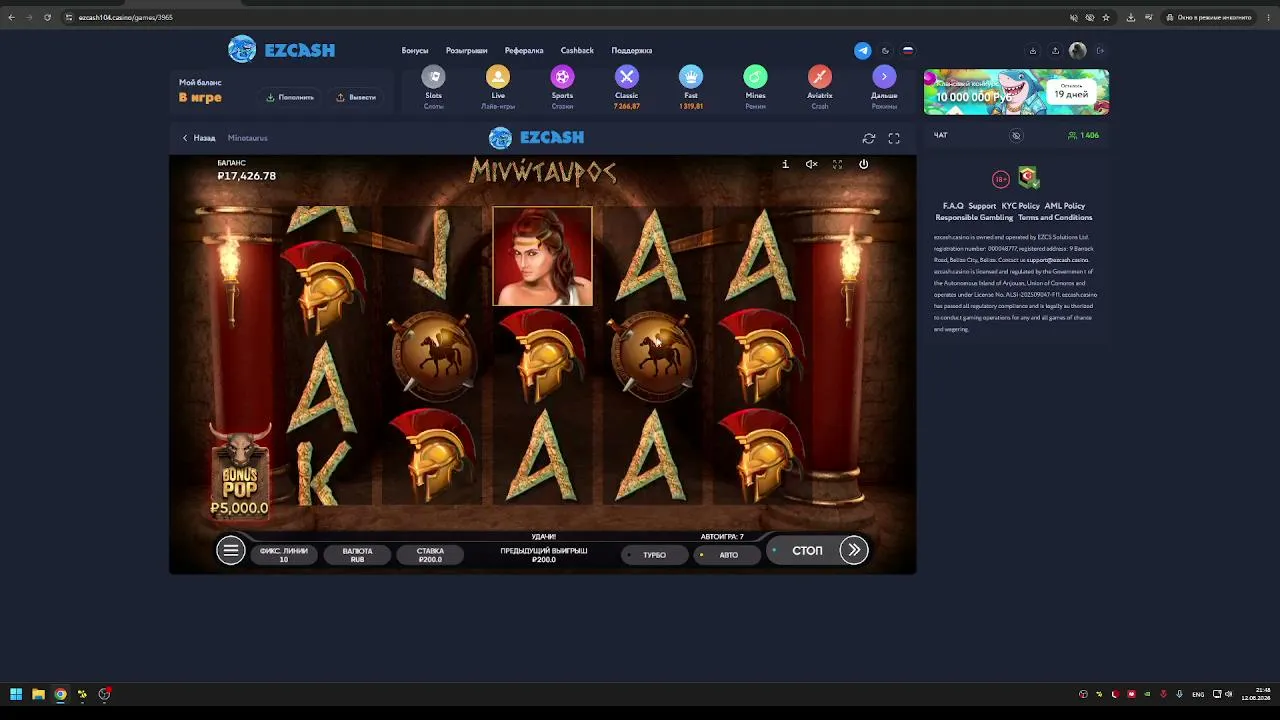The width and height of the screenshot is (1280, 720).
Task: Toggle the dark mode moon switch
Action: click(x=885, y=50)
